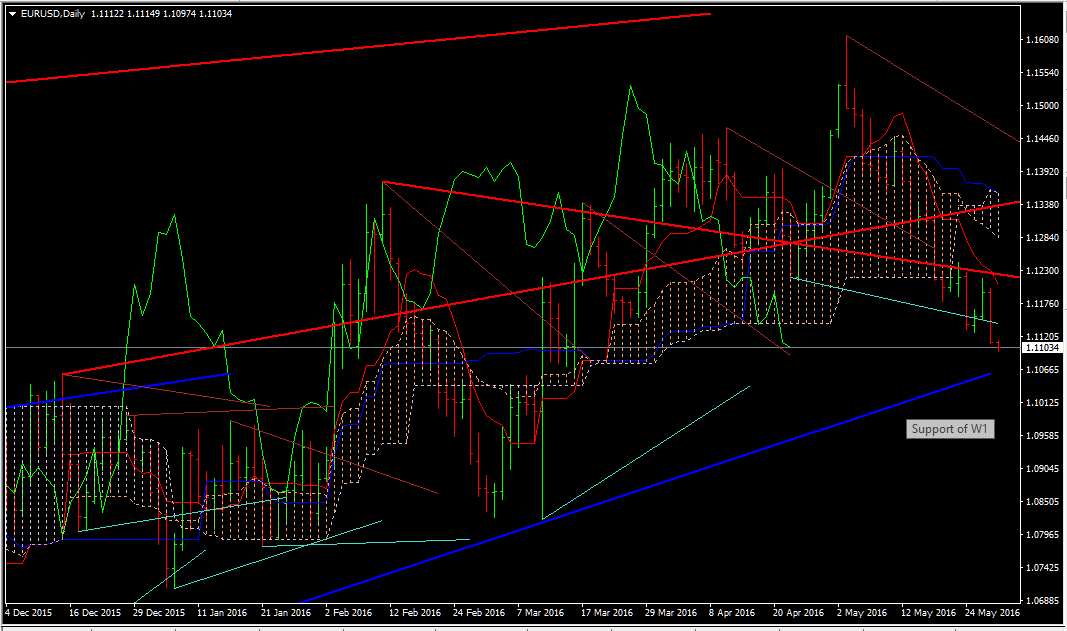Image resolution: width=1067 pixels, height=631 pixels.
Task: Click the 1.14460 price level label
Action: (1043, 138)
